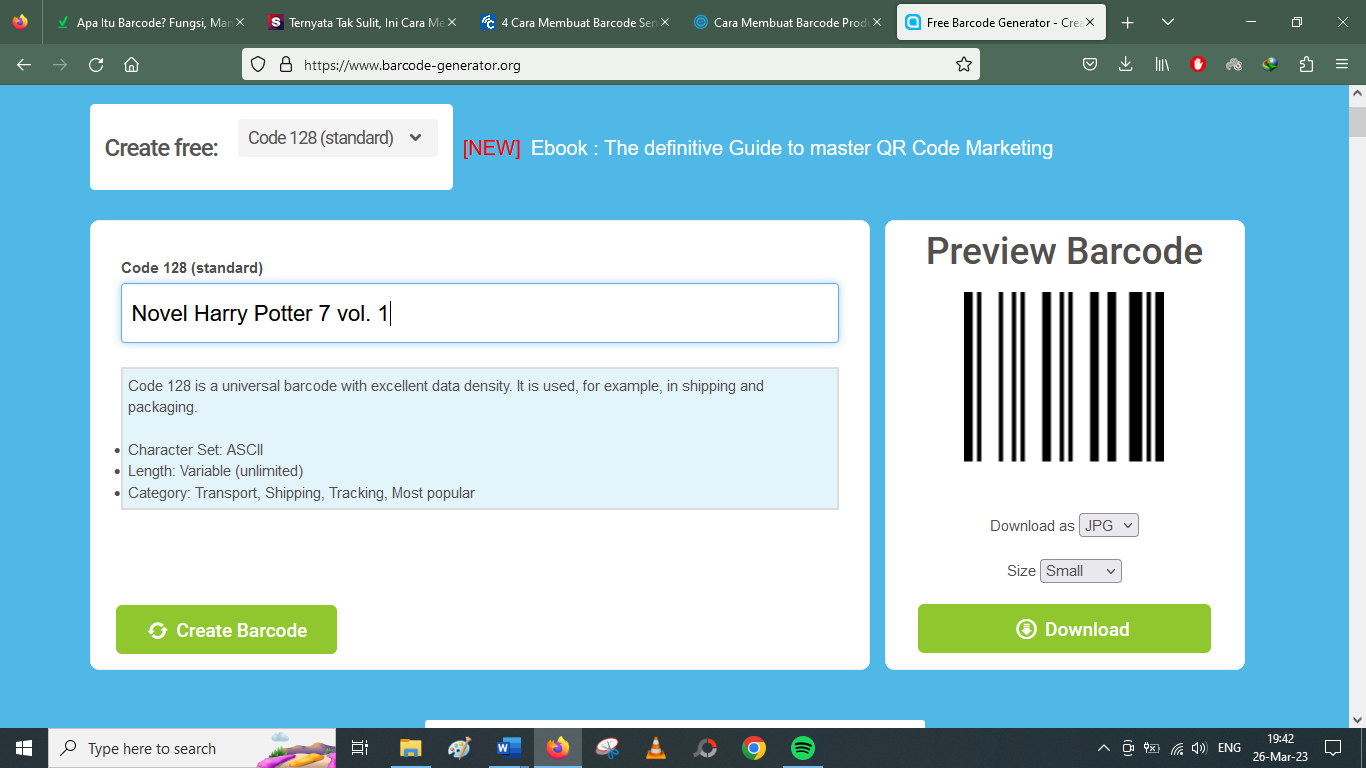1366x768 pixels.
Task: Open the Firefox application hamburger menu
Action: tap(1342, 65)
